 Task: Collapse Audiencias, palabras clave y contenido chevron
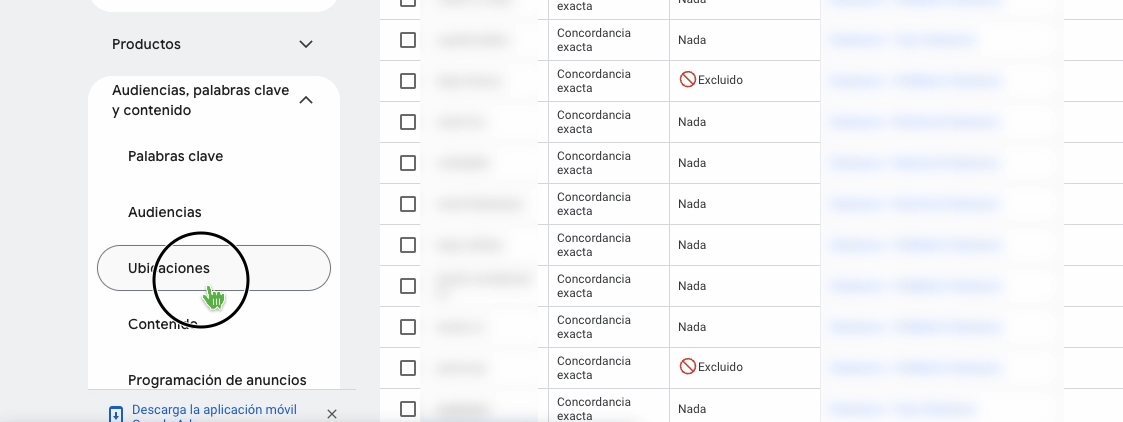(x=306, y=100)
